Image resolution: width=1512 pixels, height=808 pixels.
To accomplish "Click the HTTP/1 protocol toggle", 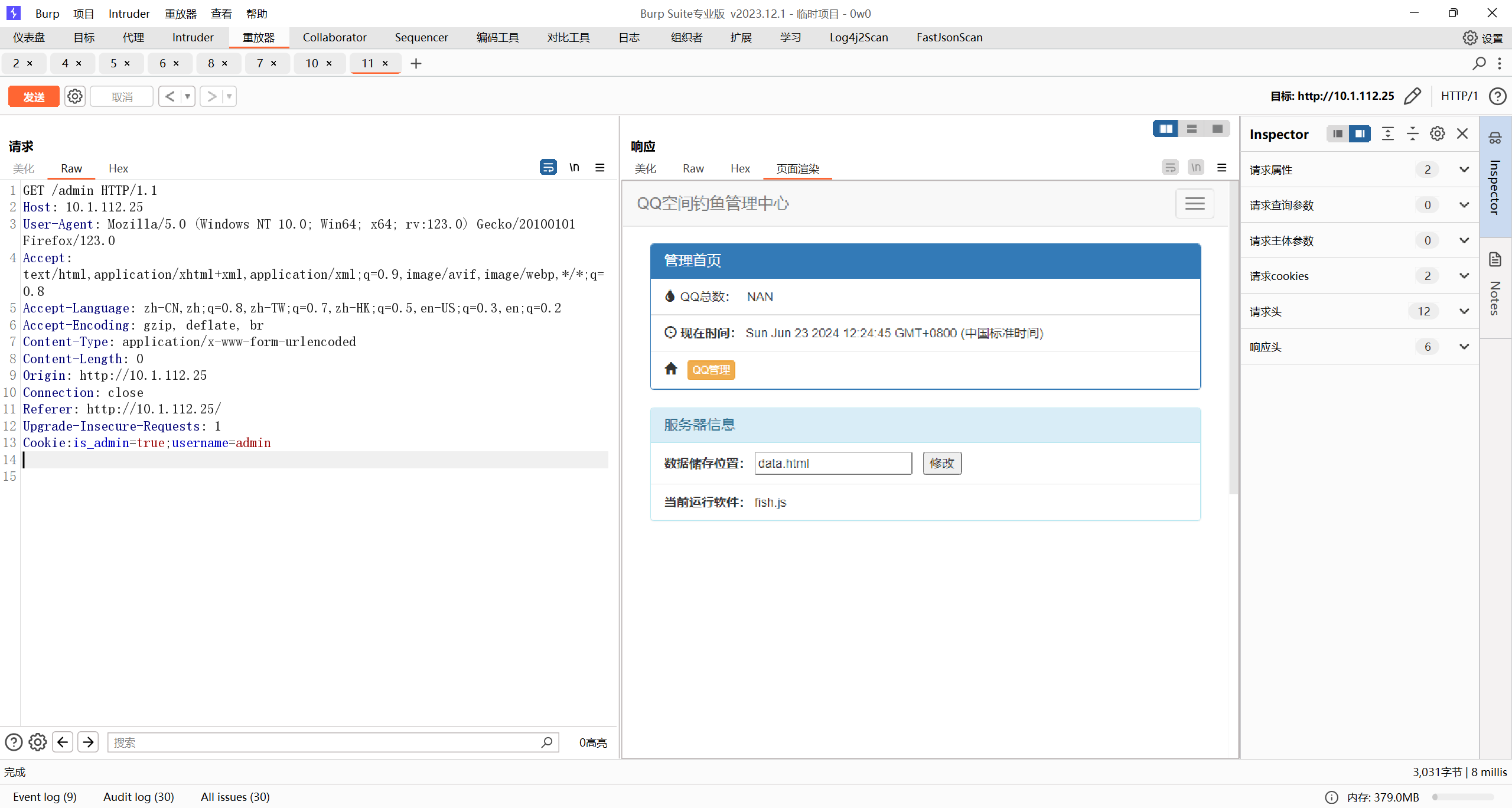I will click(1459, 96).
